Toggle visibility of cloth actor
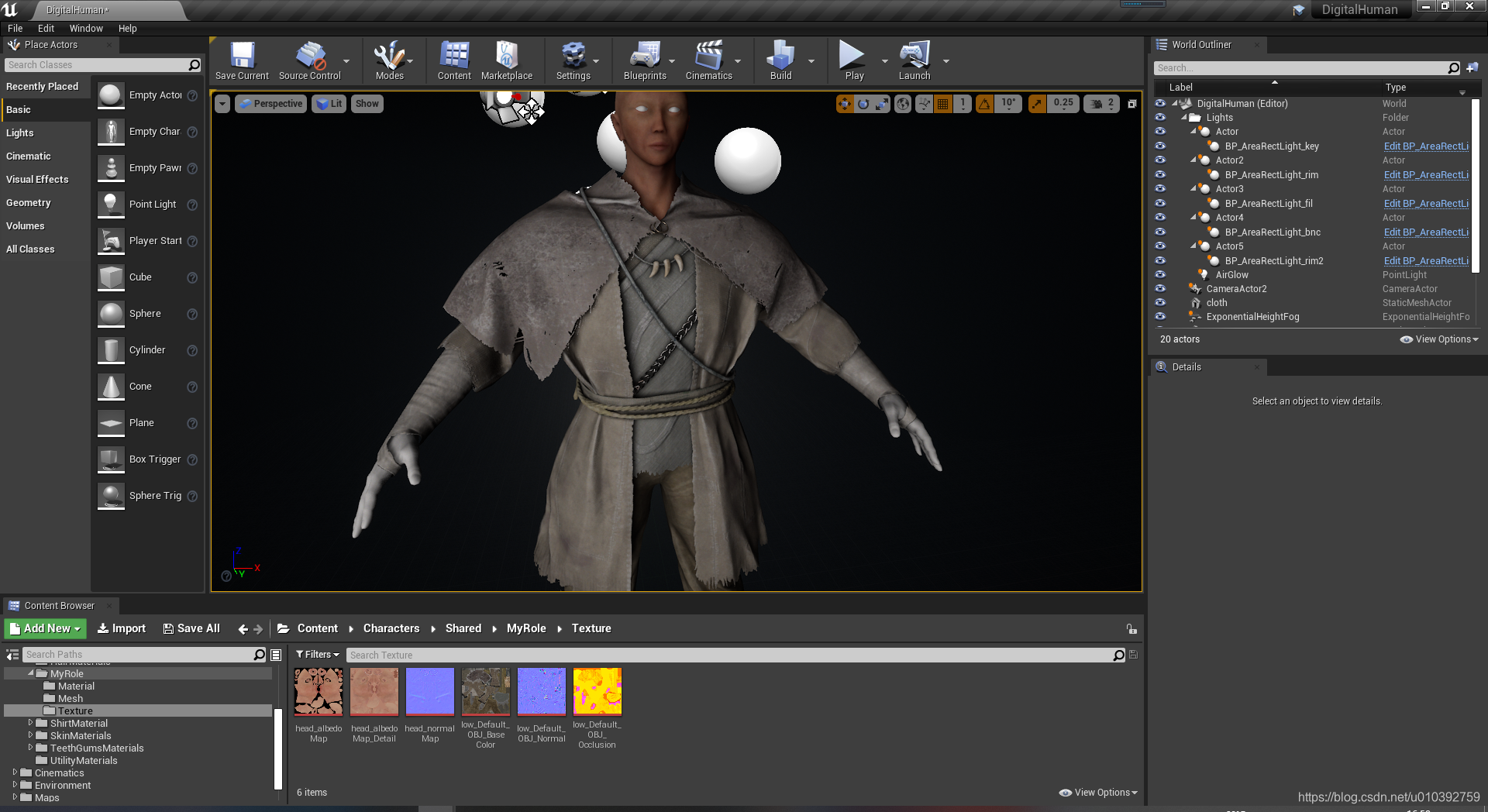Screen dimensions: 1488x812 tap(1160, 302)
